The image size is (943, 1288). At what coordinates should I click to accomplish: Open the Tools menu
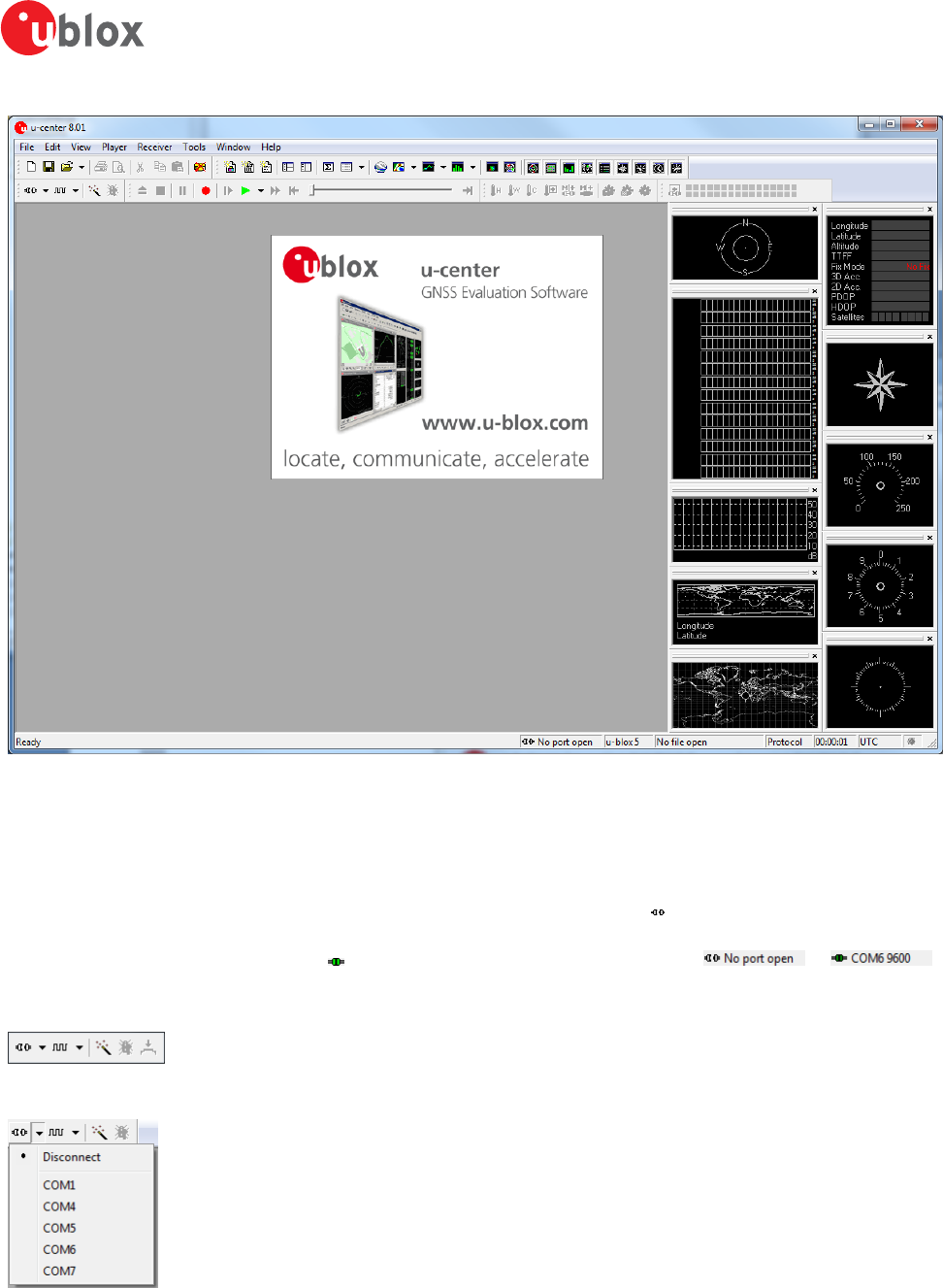194,148
